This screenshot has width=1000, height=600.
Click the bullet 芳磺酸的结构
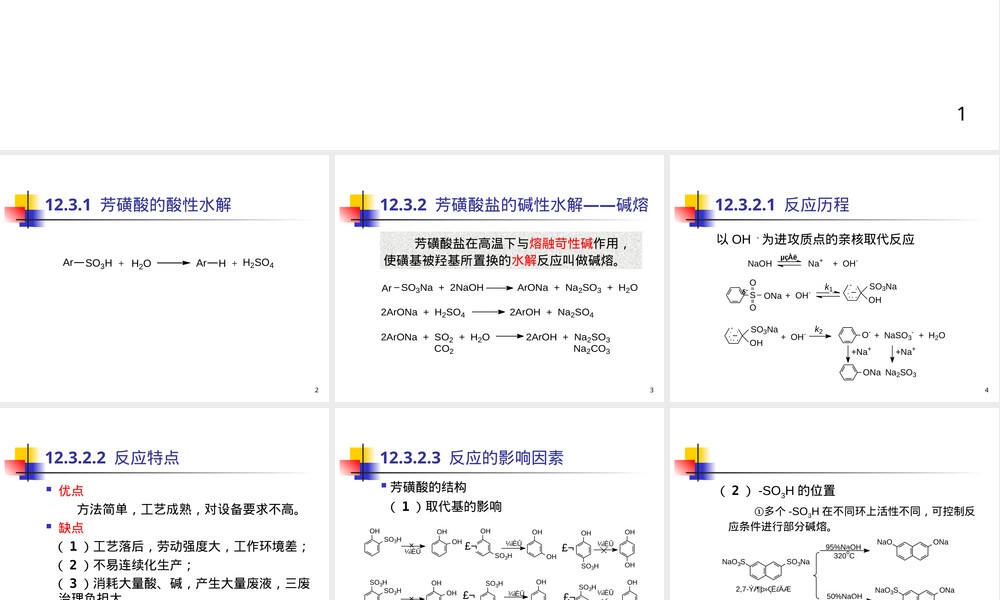click(x=428, y=487)
